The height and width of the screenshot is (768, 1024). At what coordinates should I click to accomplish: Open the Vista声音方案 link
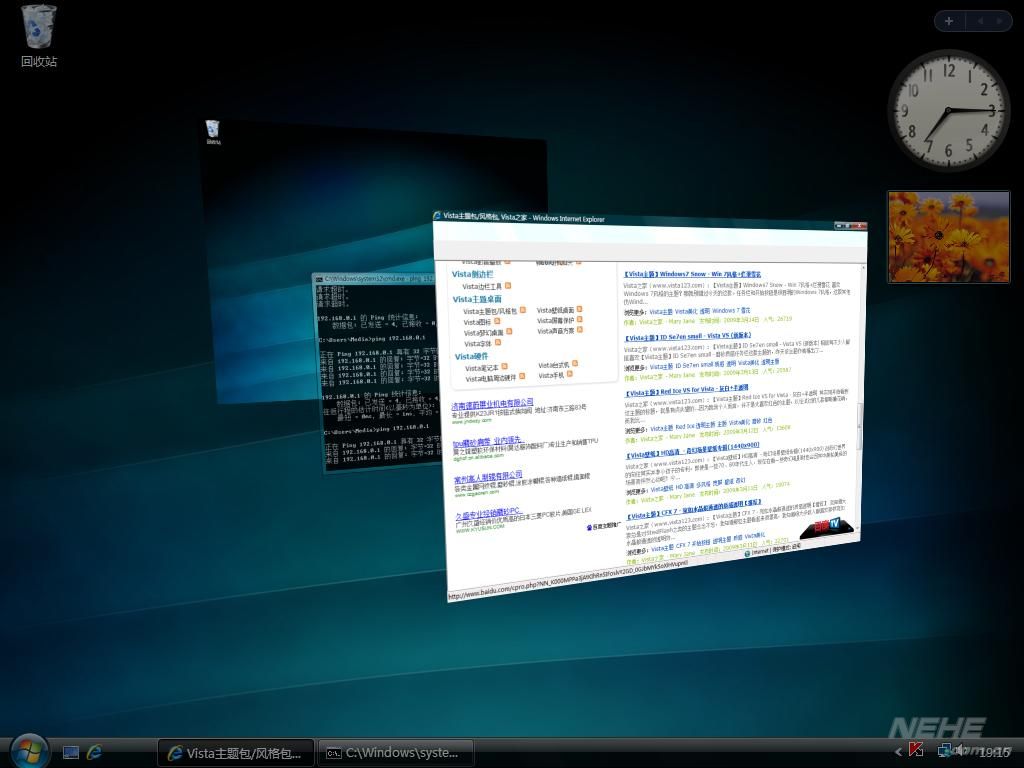pos(556,331)
